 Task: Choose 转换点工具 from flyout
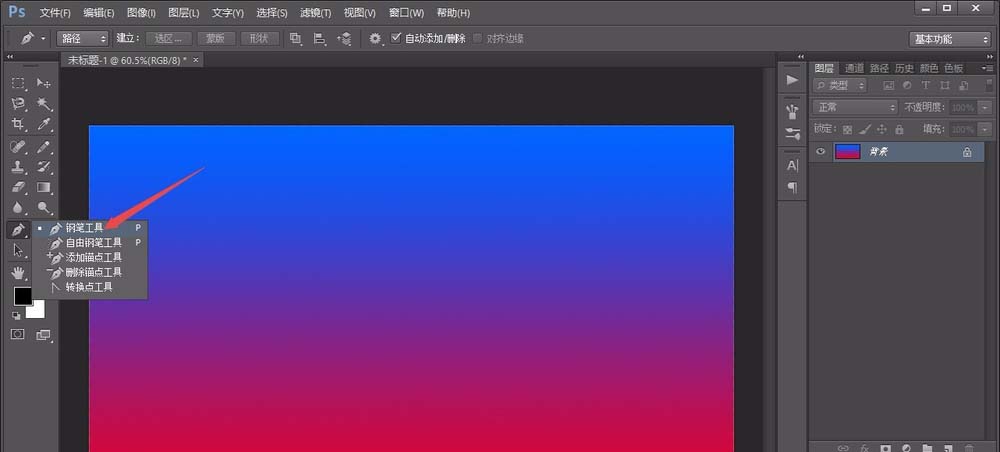[89, 287]
